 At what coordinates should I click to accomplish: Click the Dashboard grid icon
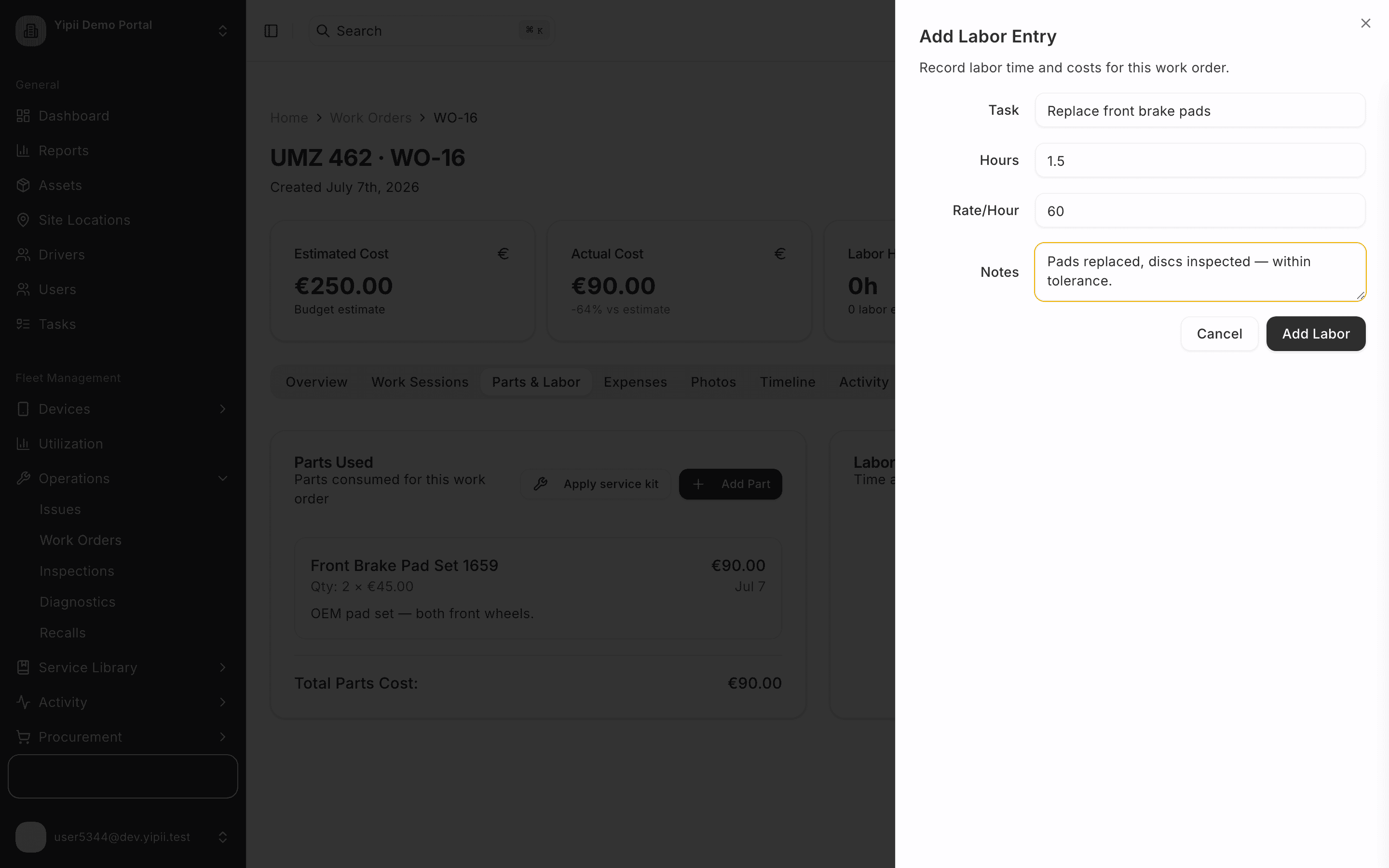tap(23, 116)
